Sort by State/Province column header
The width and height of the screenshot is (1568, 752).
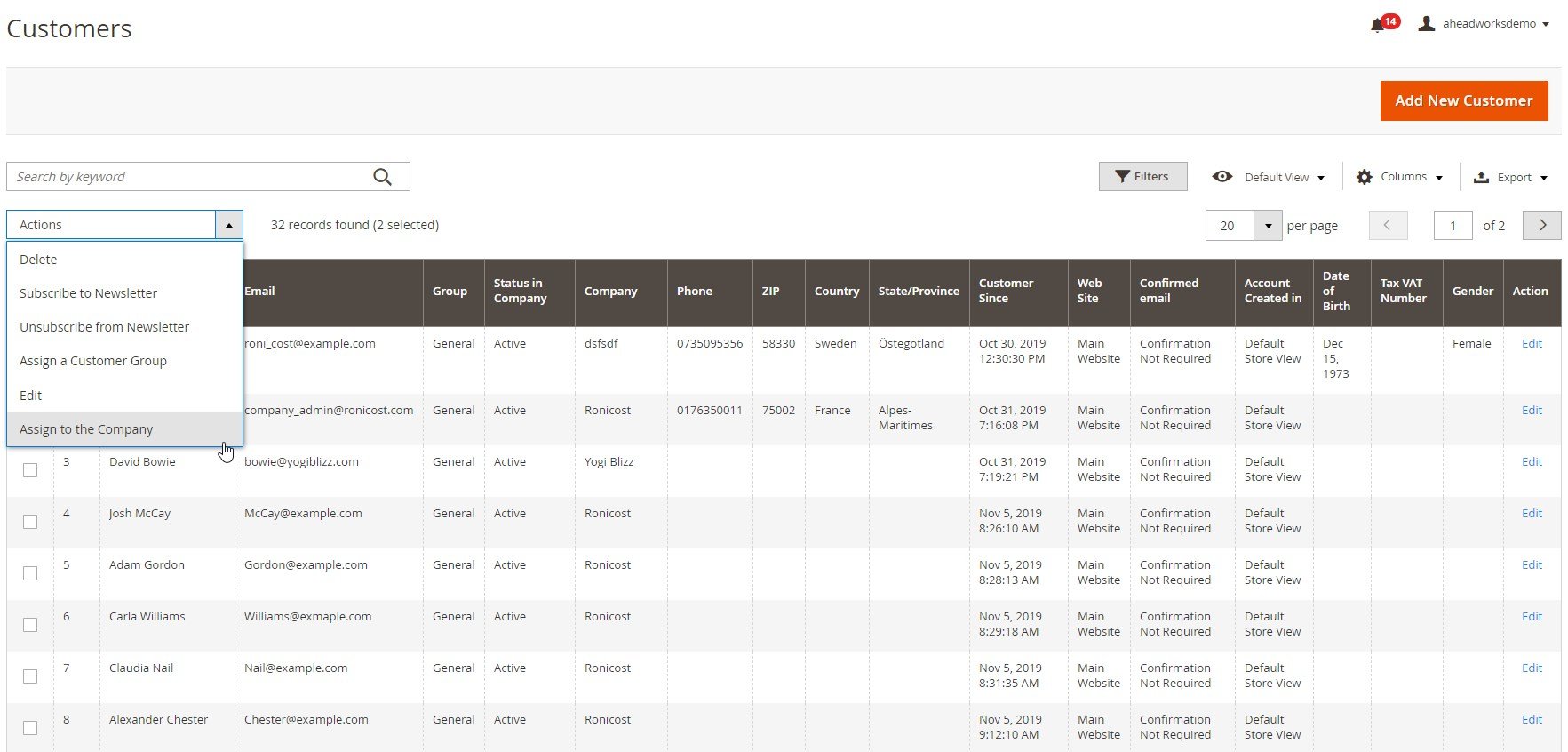point(919,292)
